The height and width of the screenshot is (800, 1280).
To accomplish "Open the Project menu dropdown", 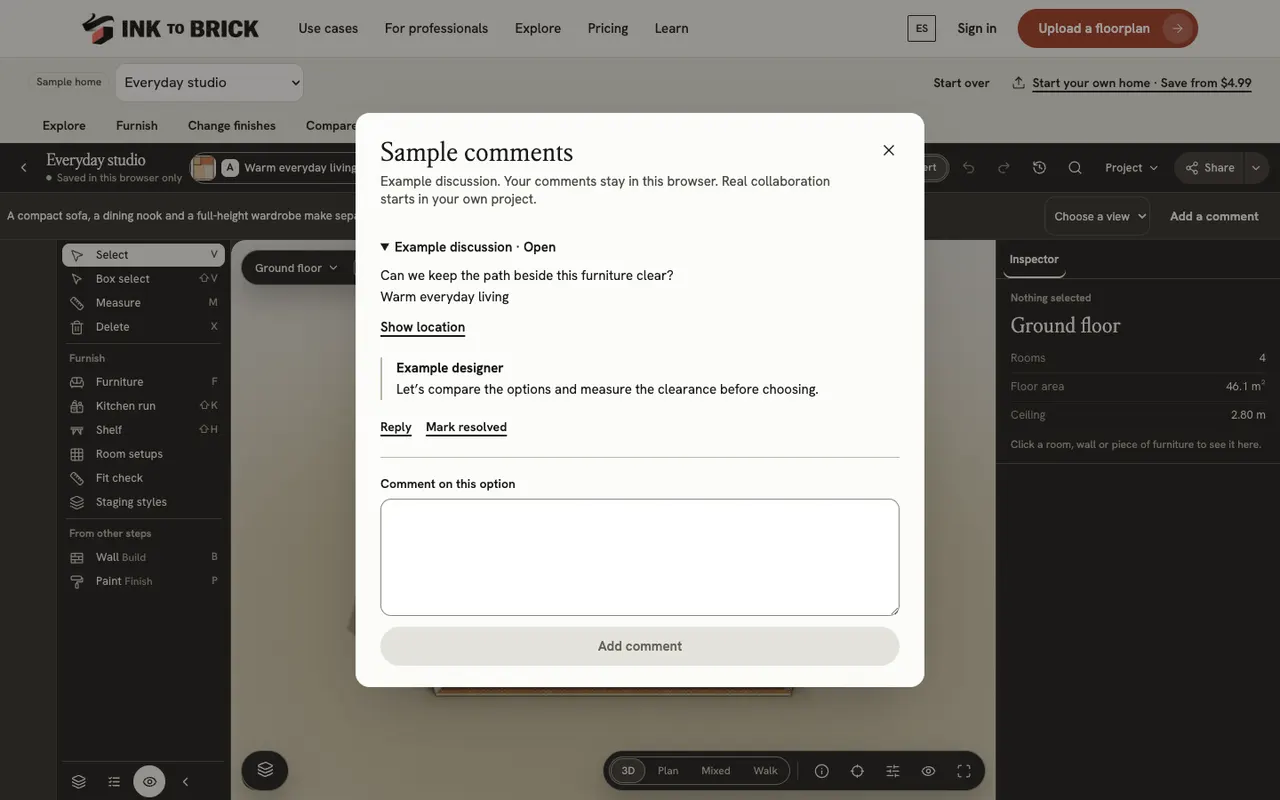I will coord(1131,168).
